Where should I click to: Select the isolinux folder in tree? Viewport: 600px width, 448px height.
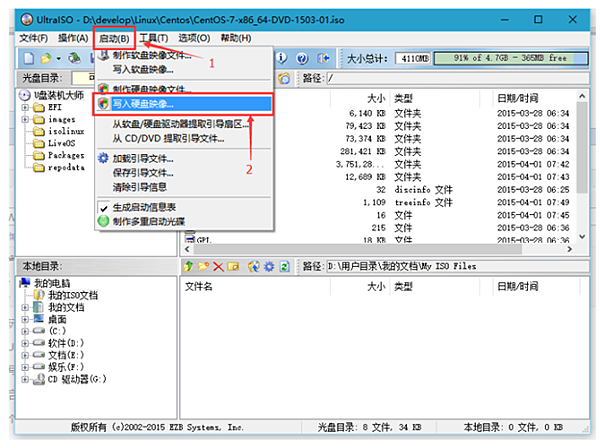point(66,131)
